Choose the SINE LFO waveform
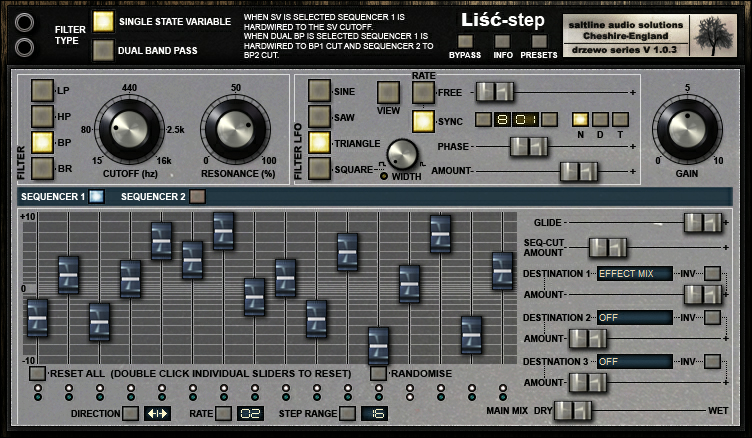Screen dimensions: 752x438 click(319, 91)
